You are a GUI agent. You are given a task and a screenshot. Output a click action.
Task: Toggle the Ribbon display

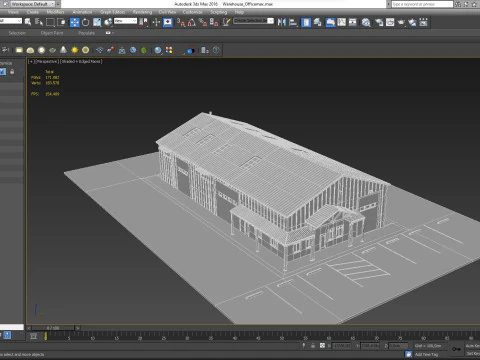(330, 22)
